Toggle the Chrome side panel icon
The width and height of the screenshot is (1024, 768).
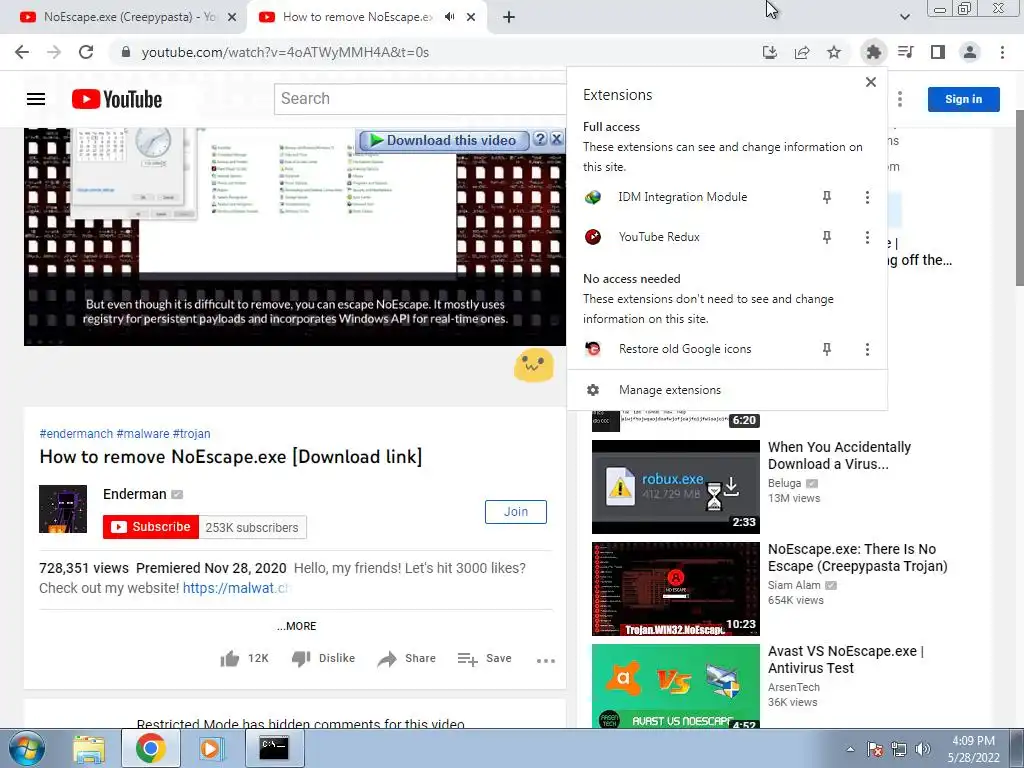(x=938, y=52)
